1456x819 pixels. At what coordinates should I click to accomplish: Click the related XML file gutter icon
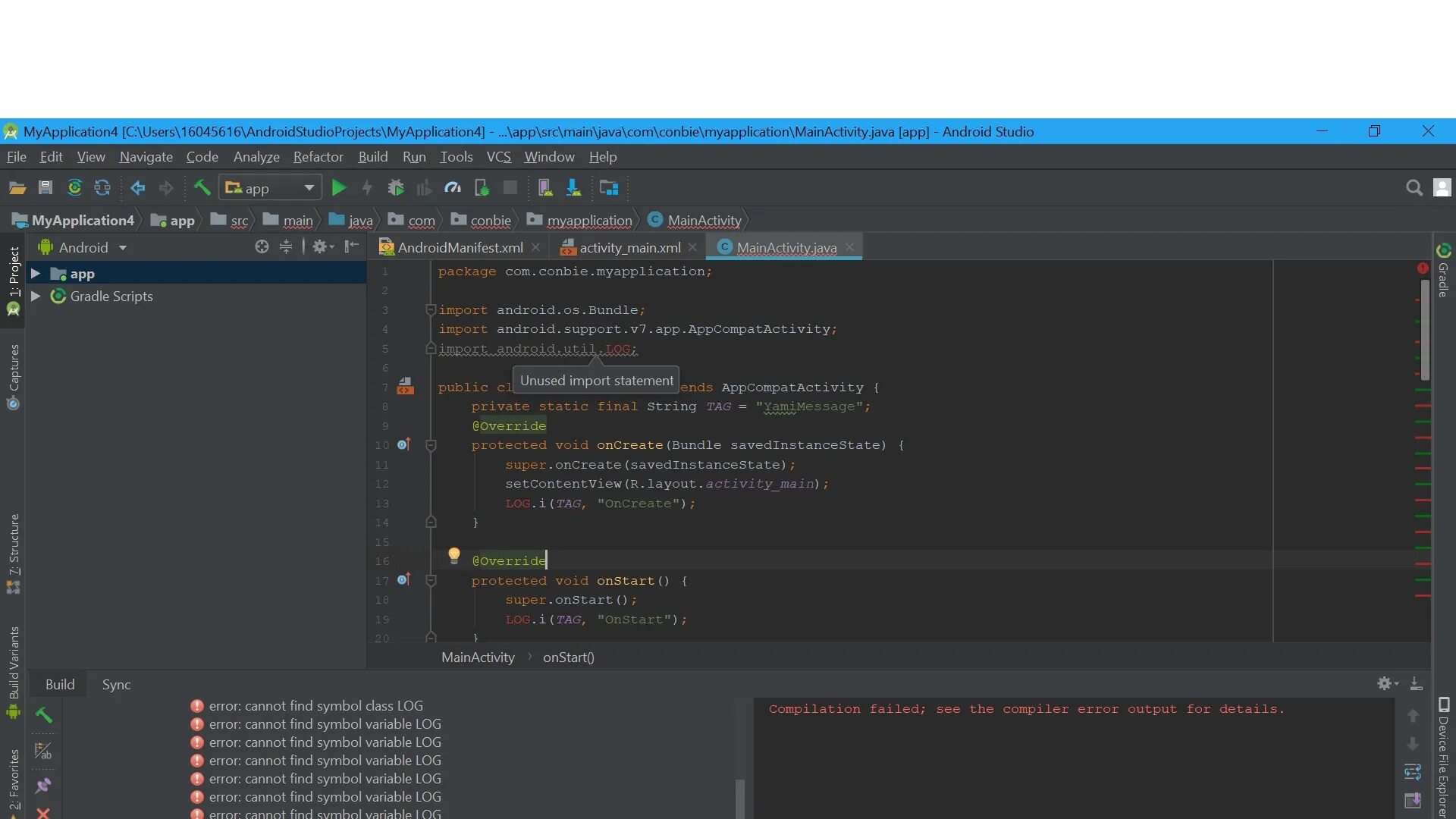(406, 387)
